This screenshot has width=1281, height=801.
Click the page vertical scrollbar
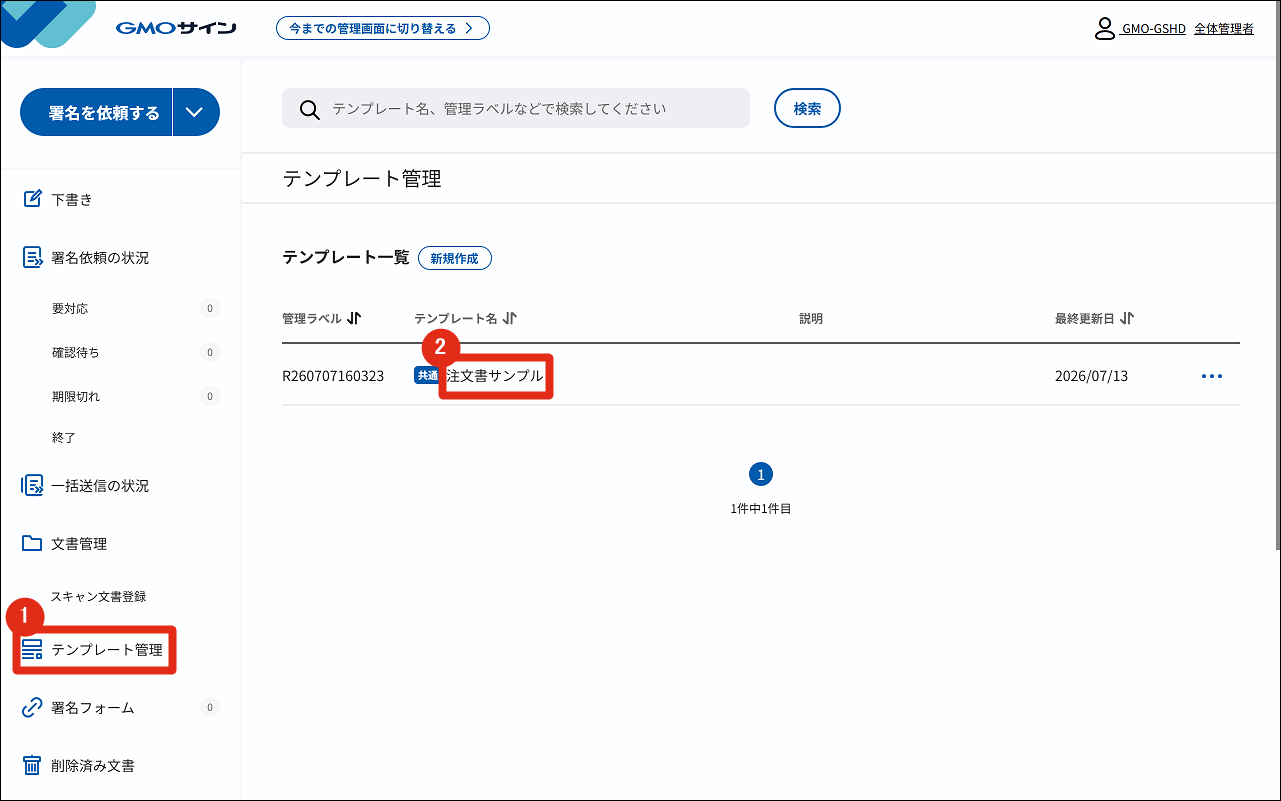pyautogui.click(x=1277, y=275)
